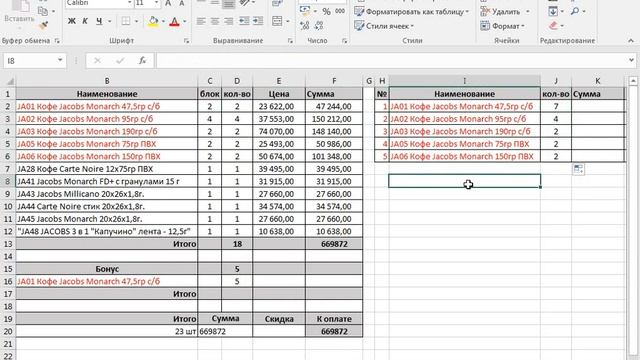Click the Find and Select magnifier
This screenshot has height=360, width=640.
575,11
